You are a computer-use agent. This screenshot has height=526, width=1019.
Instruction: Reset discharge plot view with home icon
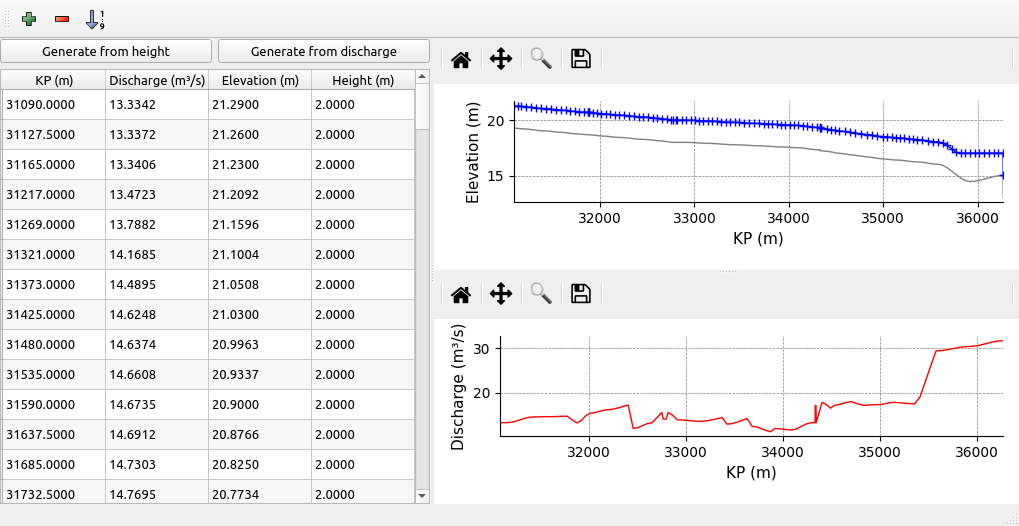[x=461, y=294]
